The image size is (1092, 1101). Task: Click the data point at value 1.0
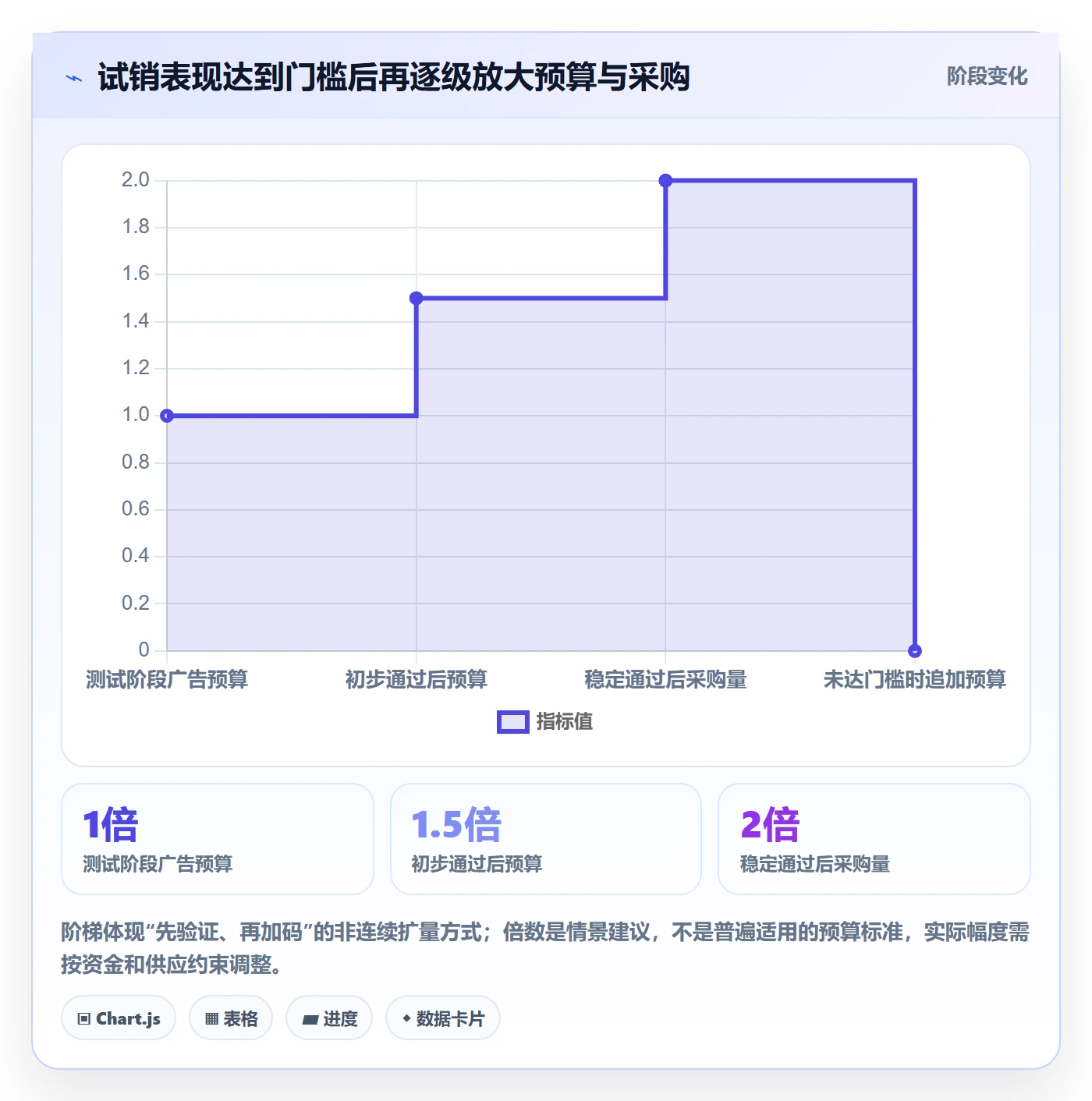coord(167,416)
